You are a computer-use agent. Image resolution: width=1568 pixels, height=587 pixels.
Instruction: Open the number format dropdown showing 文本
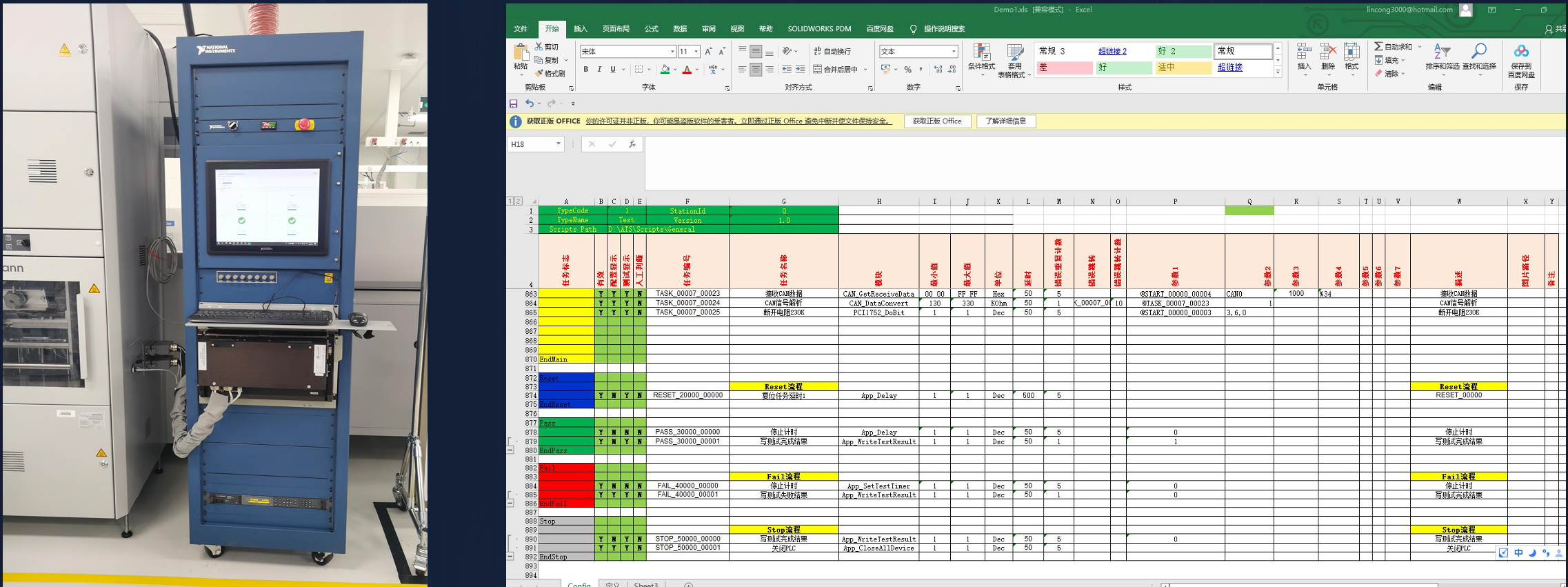point(954,52)
